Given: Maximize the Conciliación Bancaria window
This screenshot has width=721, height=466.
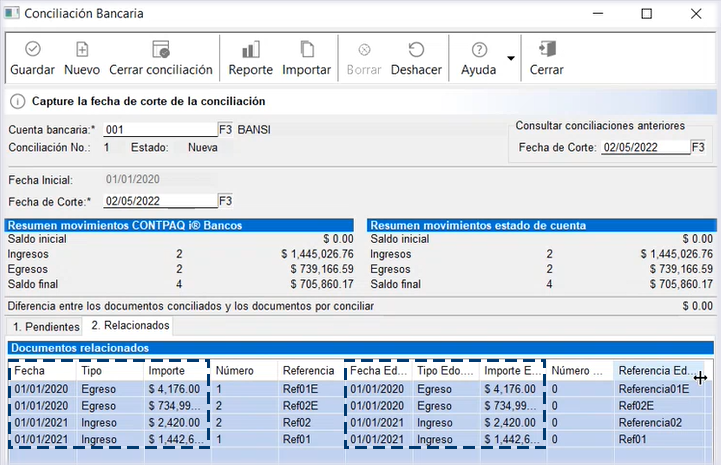Looking at the screenshot, I should click(x=647, y=13).
